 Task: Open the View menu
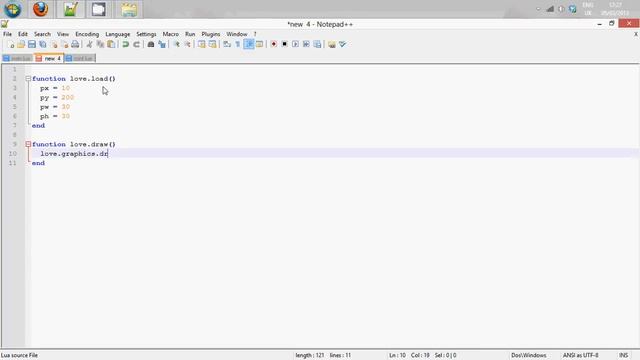(63, 34)
